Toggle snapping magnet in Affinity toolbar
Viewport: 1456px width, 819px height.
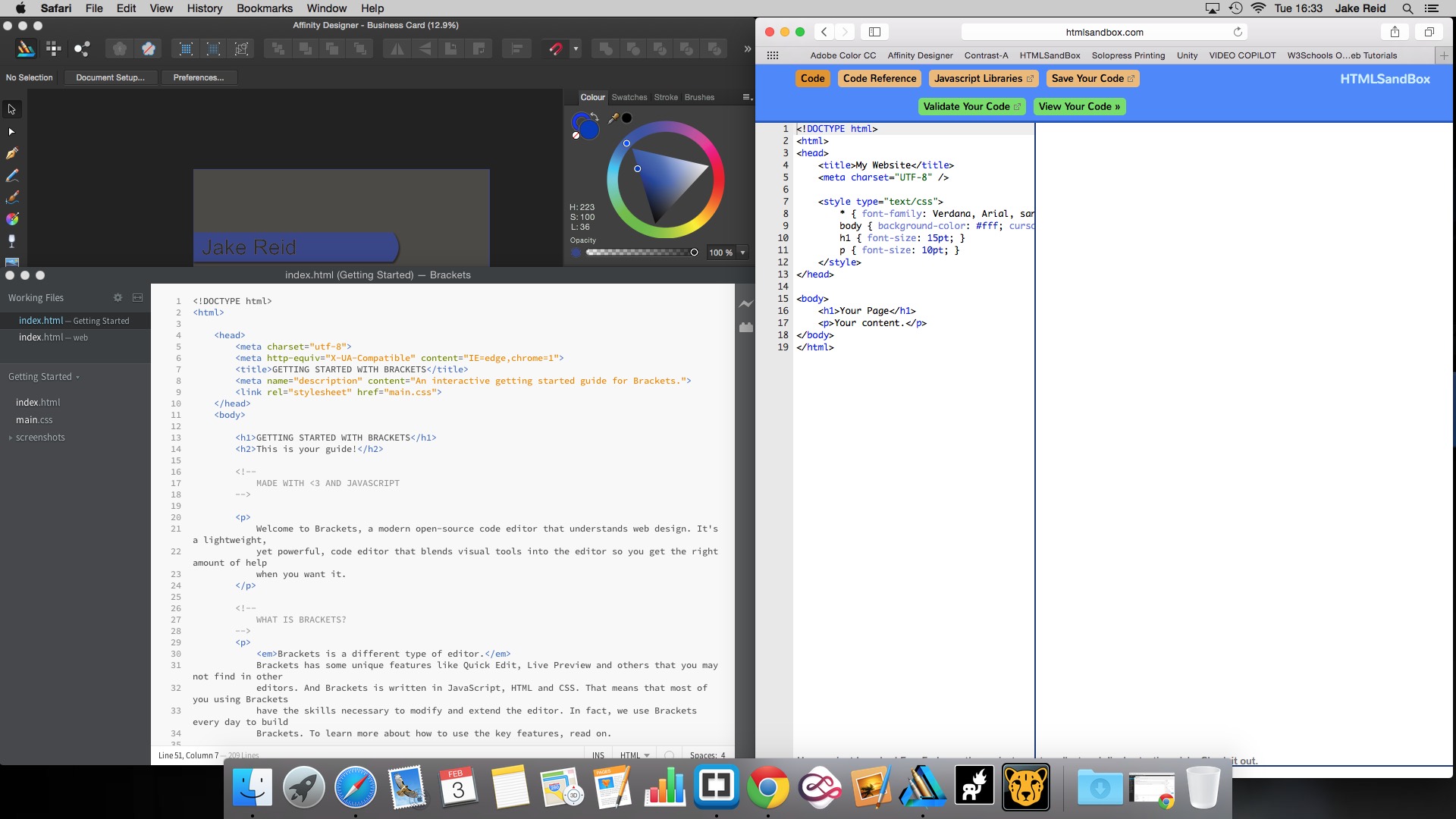tap(556, 49)
